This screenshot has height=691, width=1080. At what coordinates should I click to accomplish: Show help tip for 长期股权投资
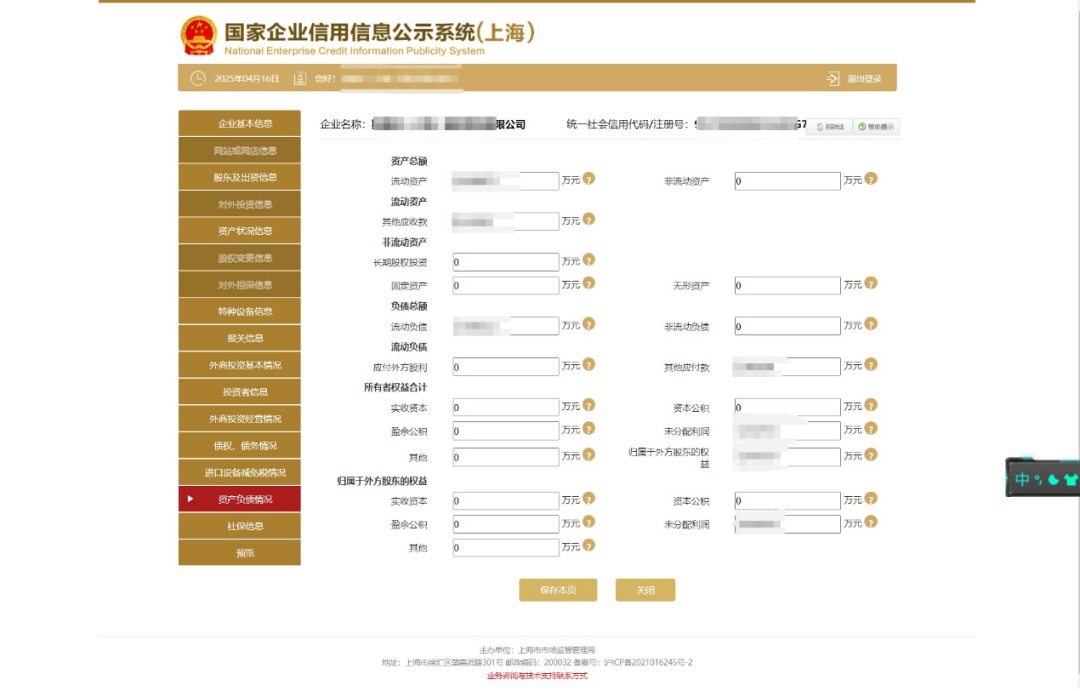click(x=588, y=260)
